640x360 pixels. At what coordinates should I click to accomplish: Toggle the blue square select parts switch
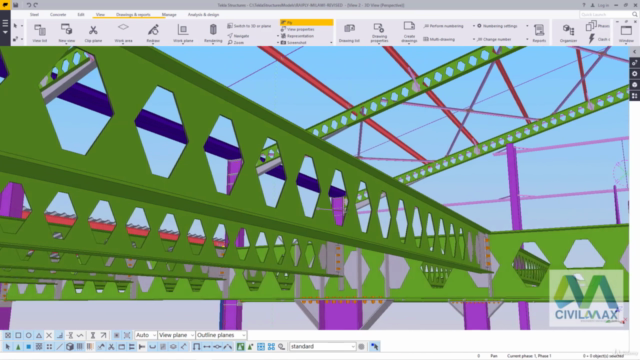click(x=29, y=347)
